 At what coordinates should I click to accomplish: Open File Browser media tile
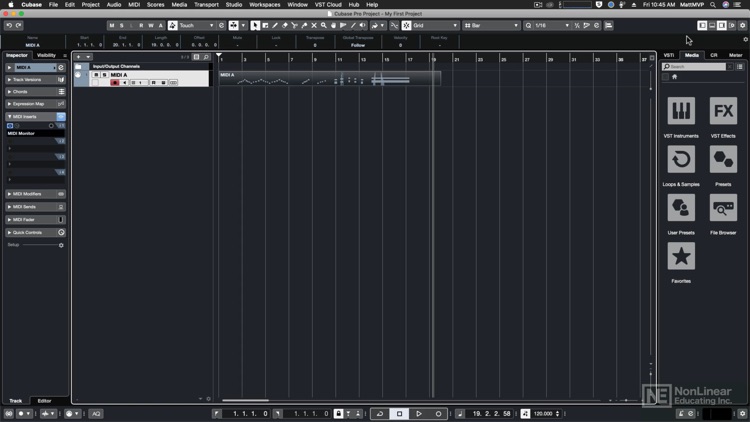pos(723,208)
